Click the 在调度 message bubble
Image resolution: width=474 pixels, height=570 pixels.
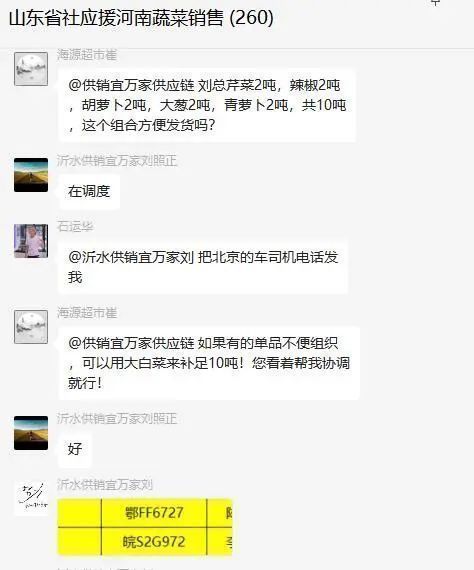89,191
